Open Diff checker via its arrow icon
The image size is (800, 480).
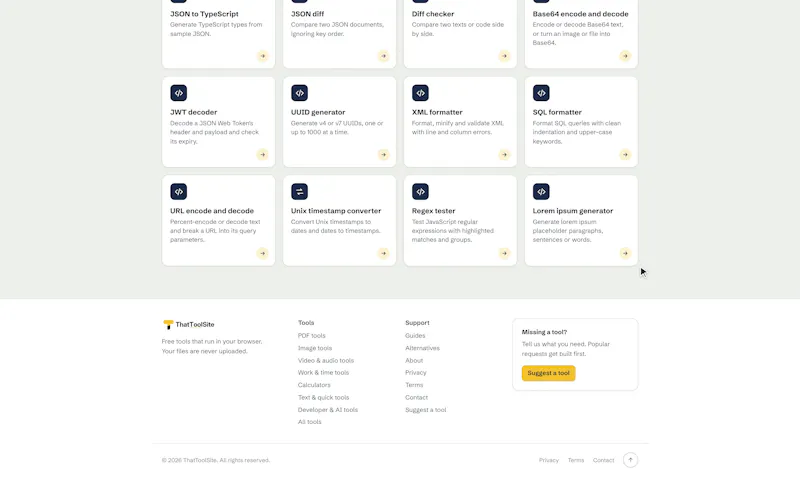505,56
